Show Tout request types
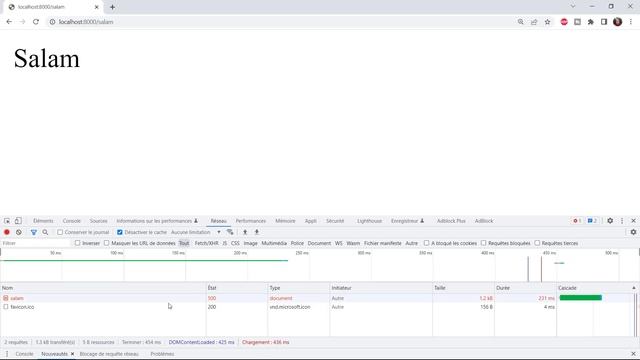 coord(184,243)
